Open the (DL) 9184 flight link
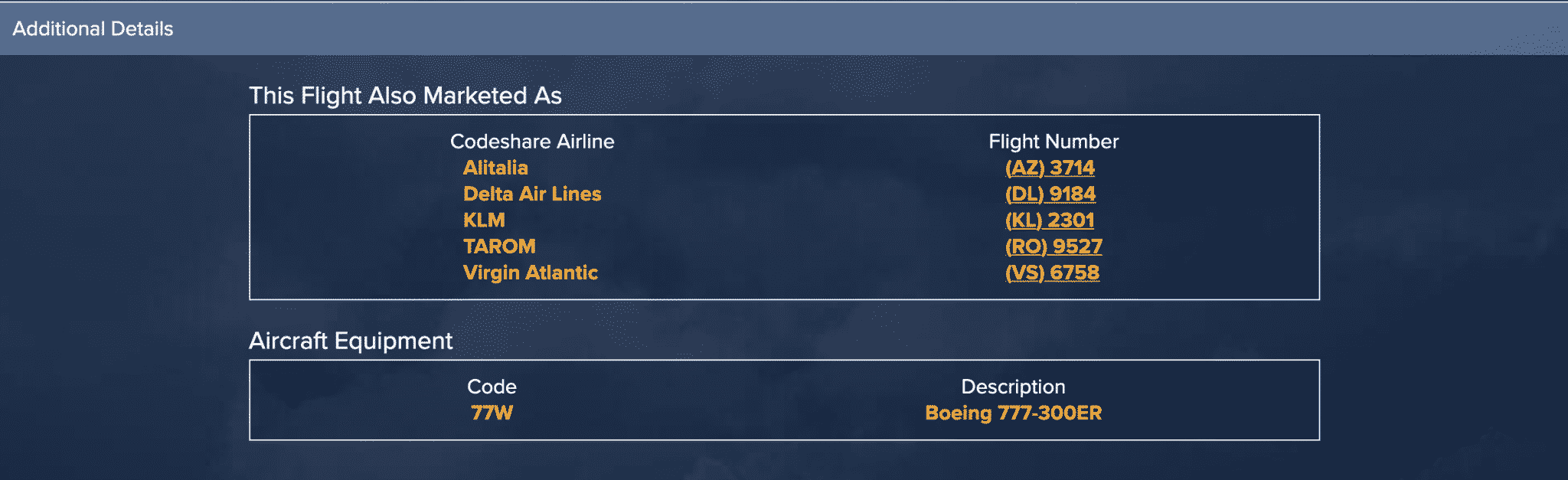Screen dimensions: 1568x480 (1050, 194)
